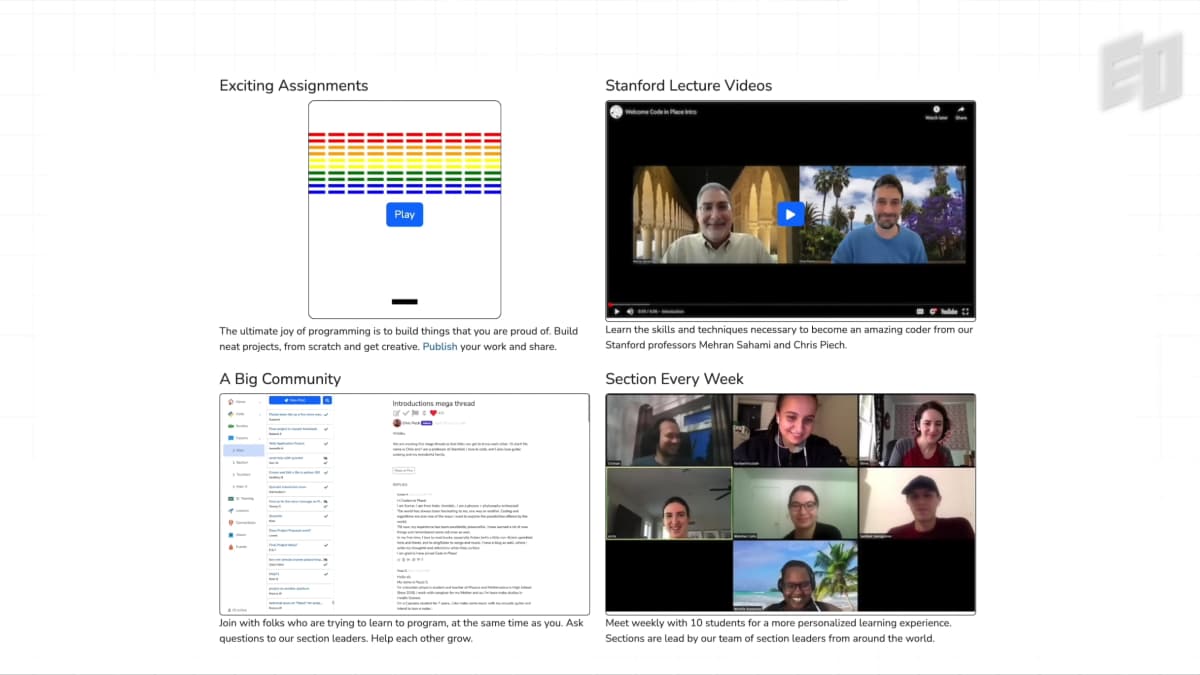This screenshot has width=1200, height=675.
Task: Click the 'Stanford Lecture Videos' heading
Action: pos(689,86)
